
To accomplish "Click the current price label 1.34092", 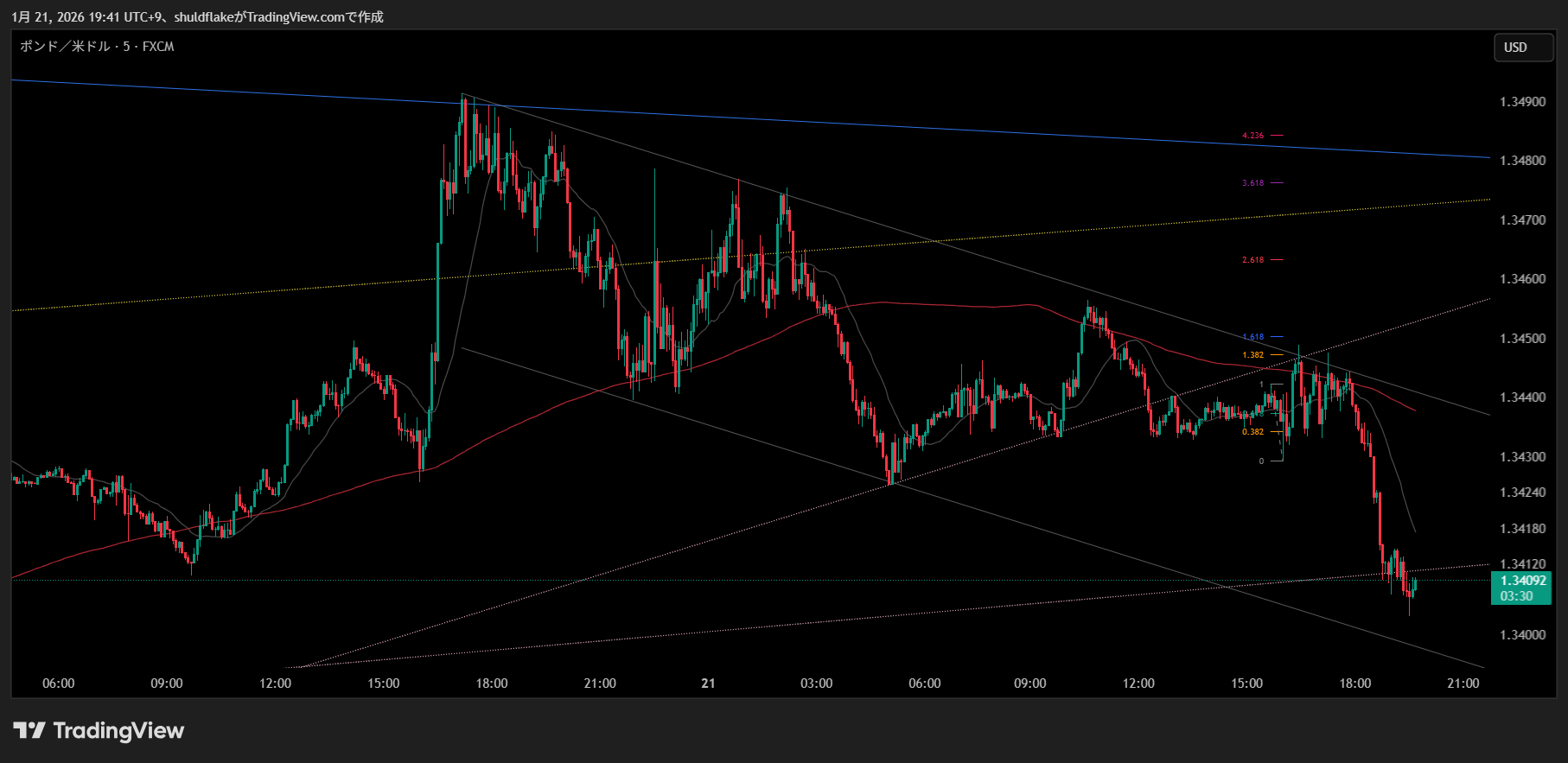I will [x=1521, y=581].
